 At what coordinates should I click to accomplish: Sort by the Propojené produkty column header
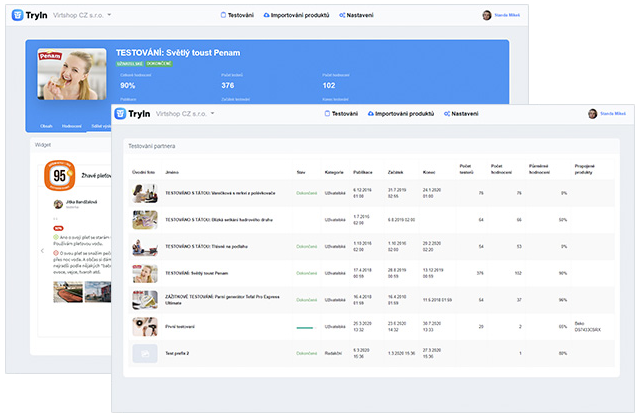pyautogui.click(x=585, y=169)
